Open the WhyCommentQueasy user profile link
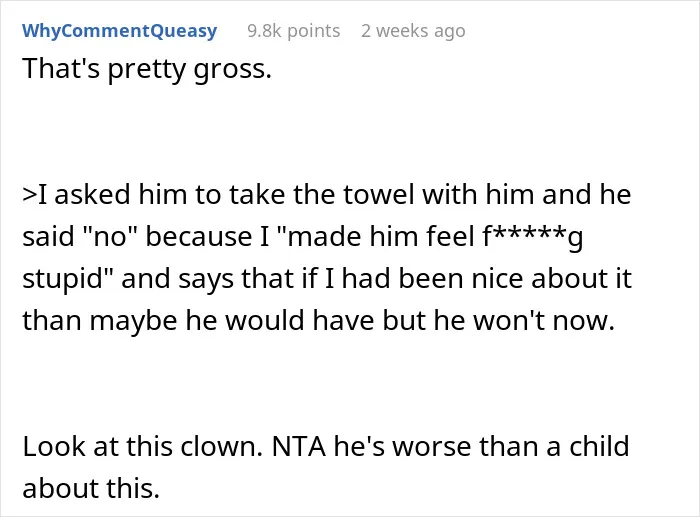The height and width of the screenshot is (517, 700). pos(120,31)
